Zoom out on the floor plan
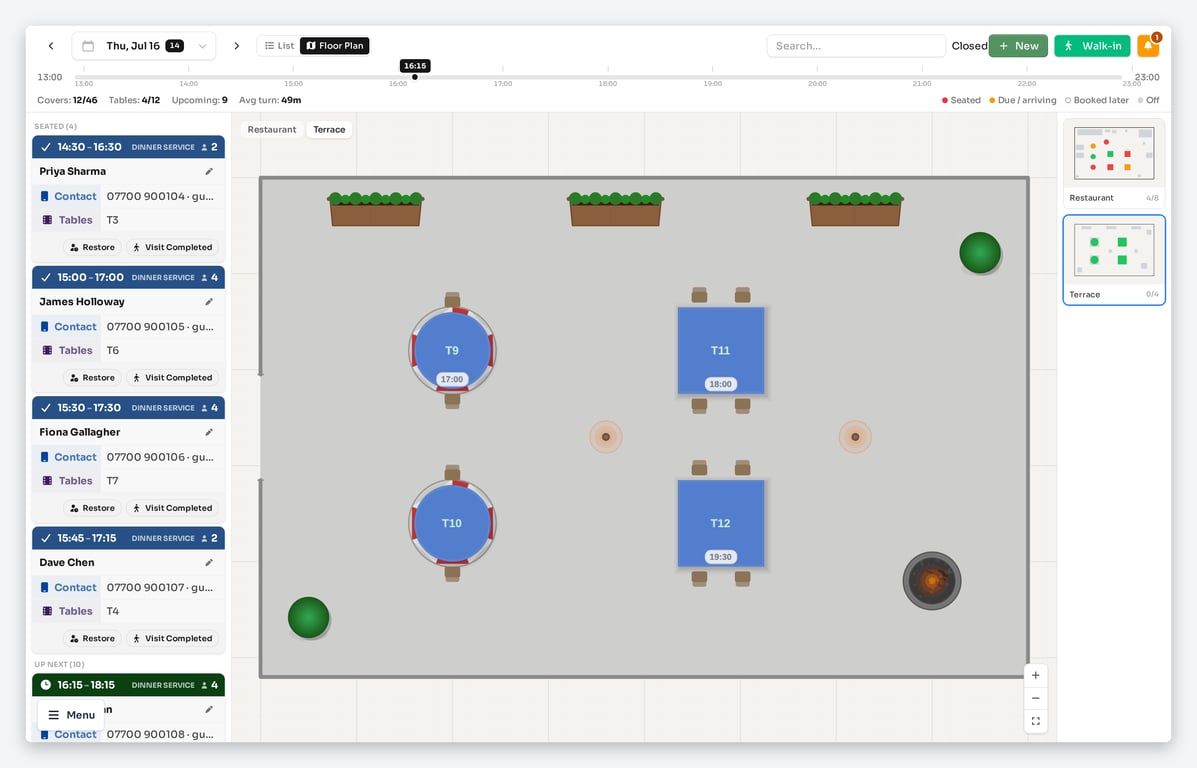Viewport: 1197px width, 768px height. [x=1035, y=698]
